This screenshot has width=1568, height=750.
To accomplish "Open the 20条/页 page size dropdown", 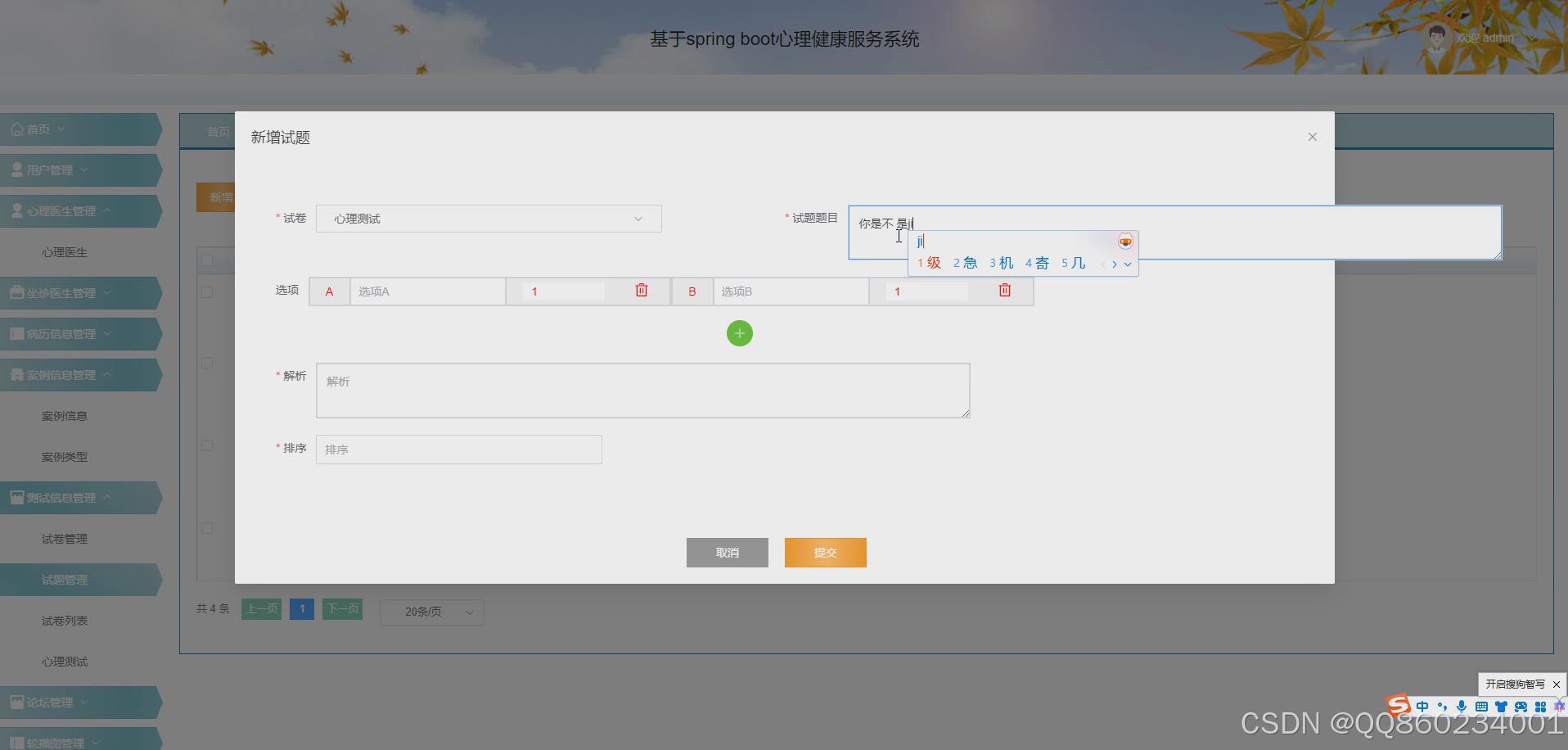I will pyautogui.click(x=431, y=612).
